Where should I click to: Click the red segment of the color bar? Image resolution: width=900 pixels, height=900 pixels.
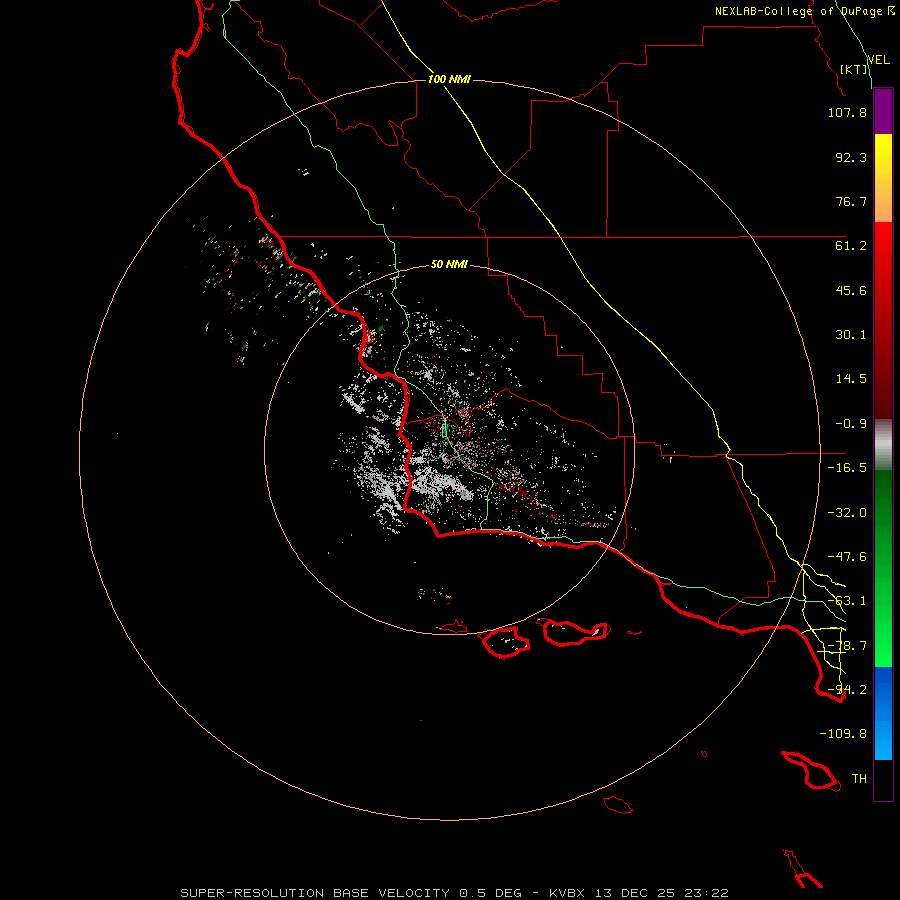point(883,320)
